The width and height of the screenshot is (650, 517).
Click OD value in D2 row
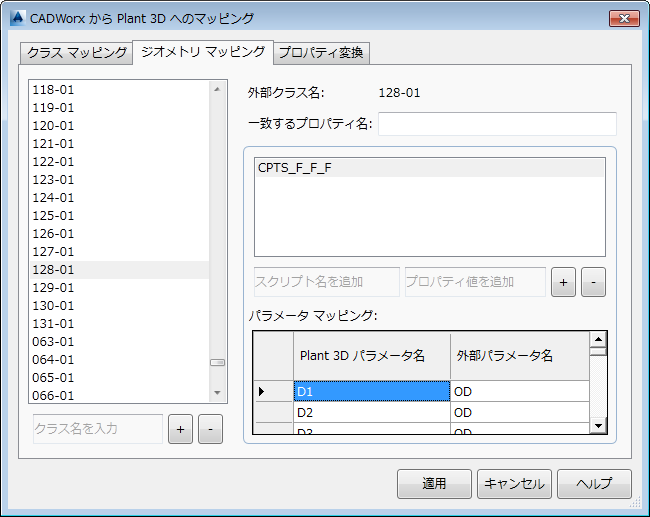pyautogui.click(x=520, y=413)
